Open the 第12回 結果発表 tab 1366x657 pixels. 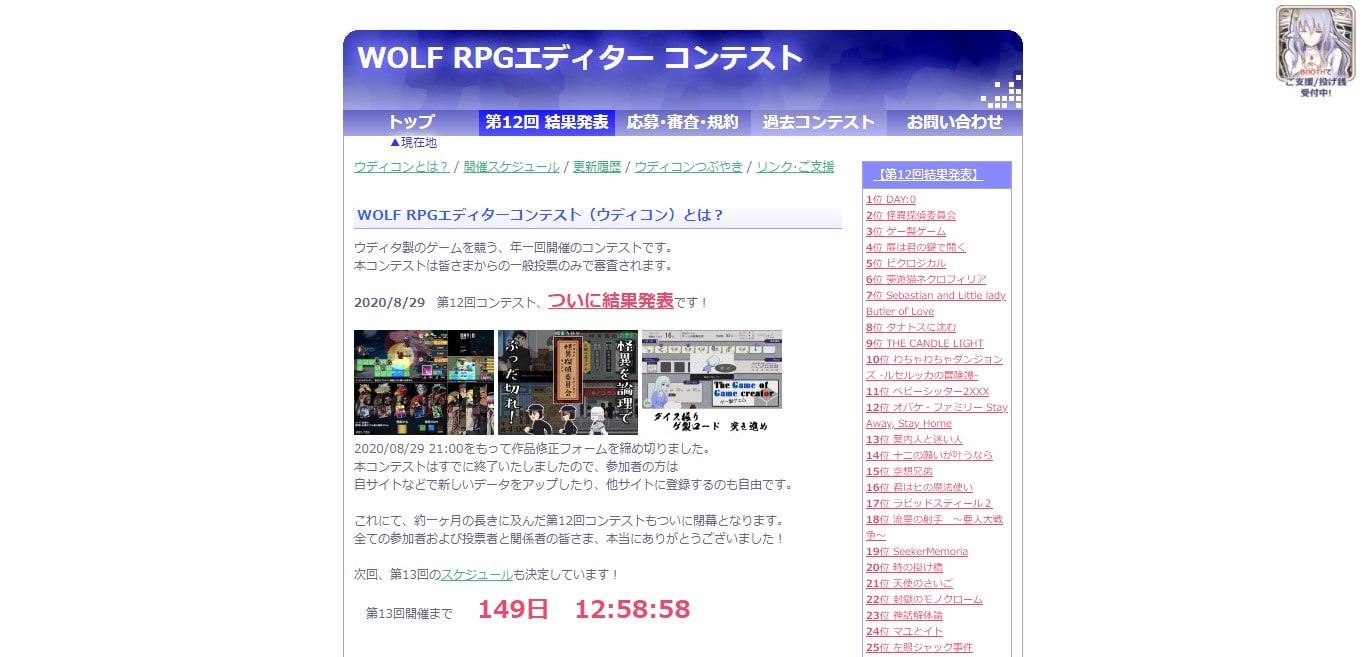pyautogui.click(x=547, y=122)
